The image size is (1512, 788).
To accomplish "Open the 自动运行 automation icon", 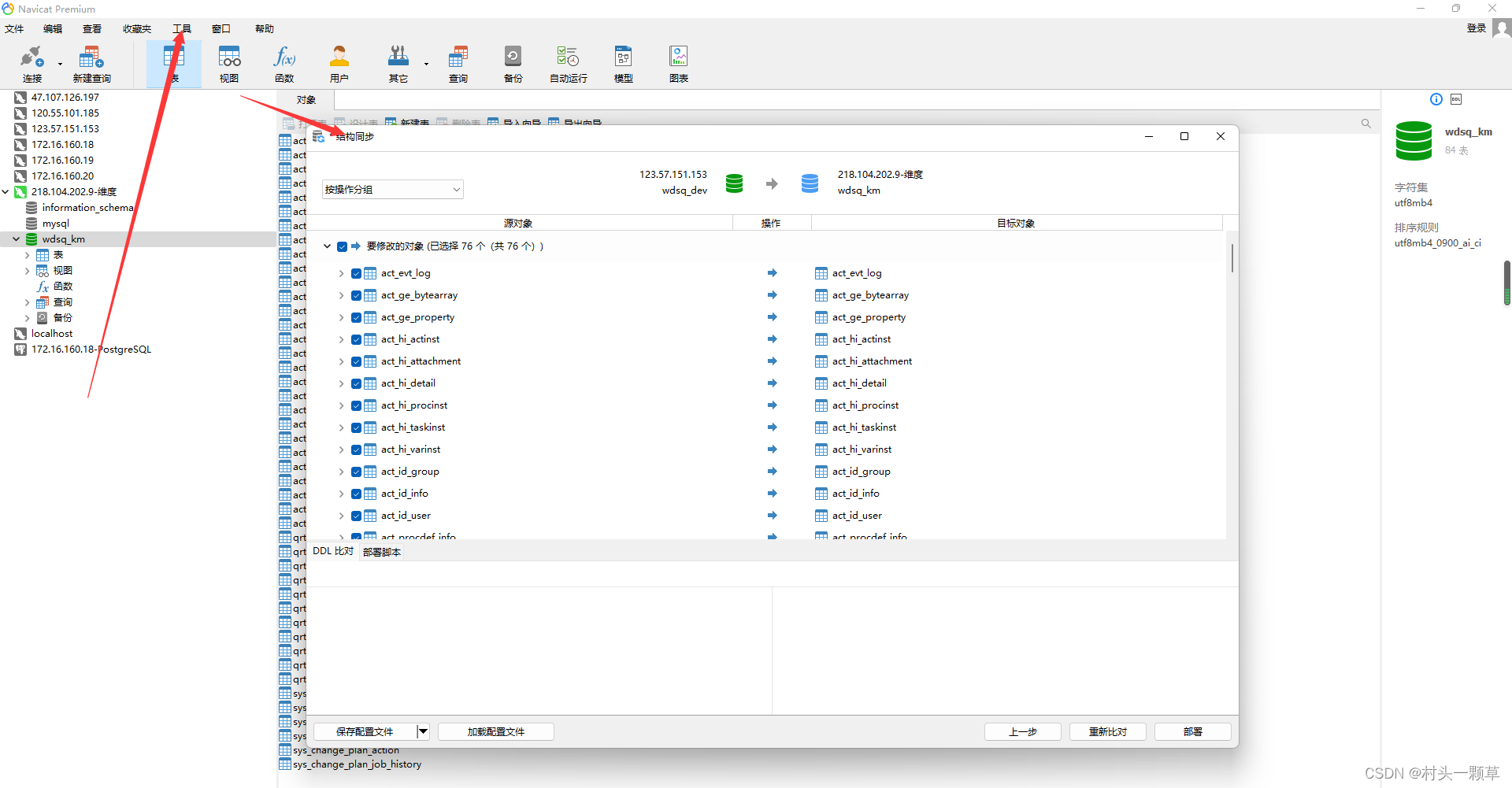I will point(569,64).
